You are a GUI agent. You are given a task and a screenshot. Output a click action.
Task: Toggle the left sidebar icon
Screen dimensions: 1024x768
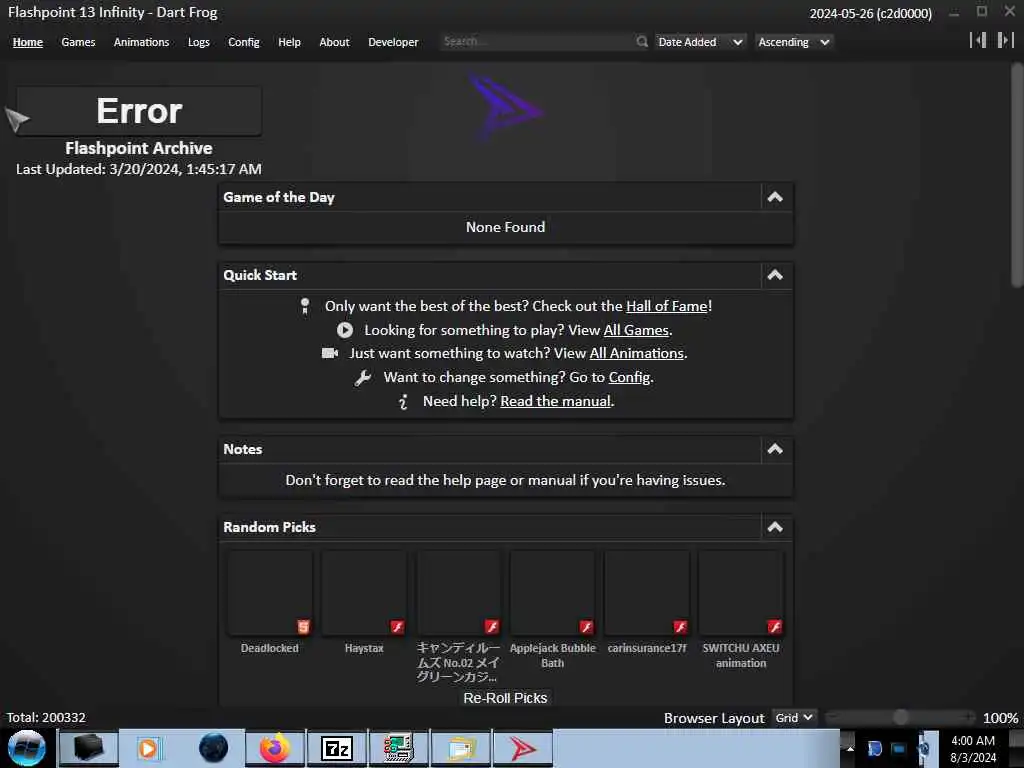(x=978, y=40)
